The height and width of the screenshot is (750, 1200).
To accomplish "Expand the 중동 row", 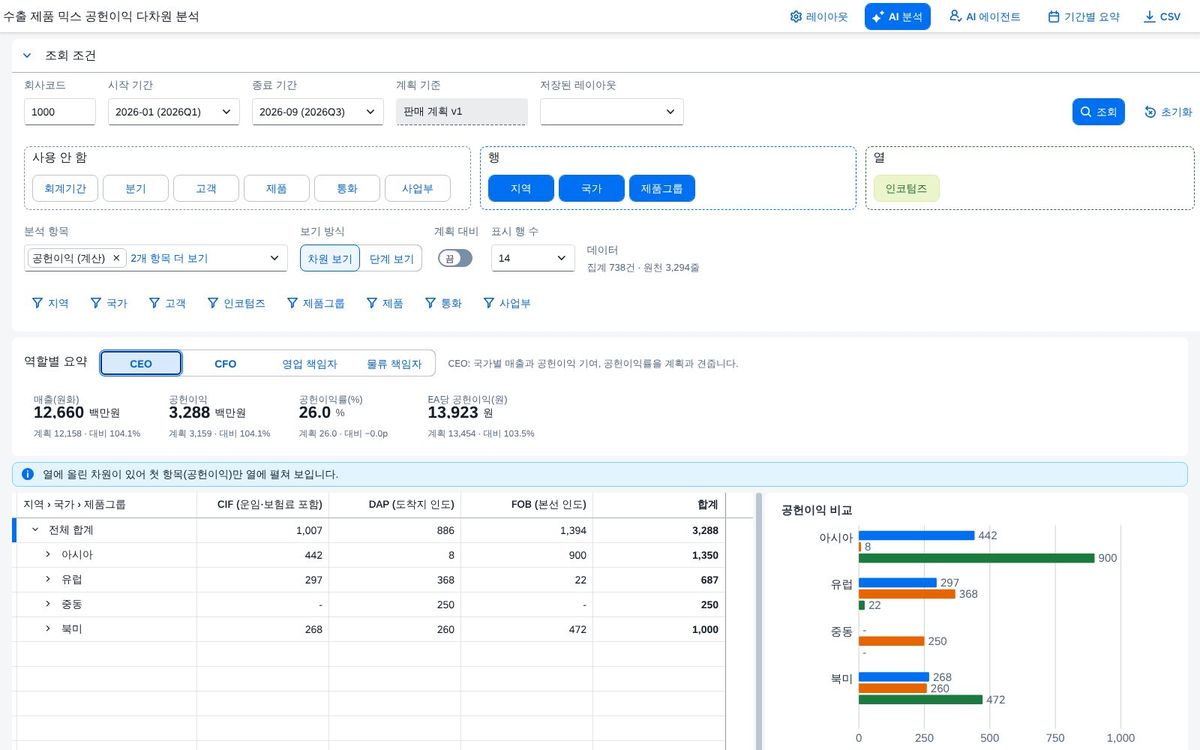I will [48, 605].
